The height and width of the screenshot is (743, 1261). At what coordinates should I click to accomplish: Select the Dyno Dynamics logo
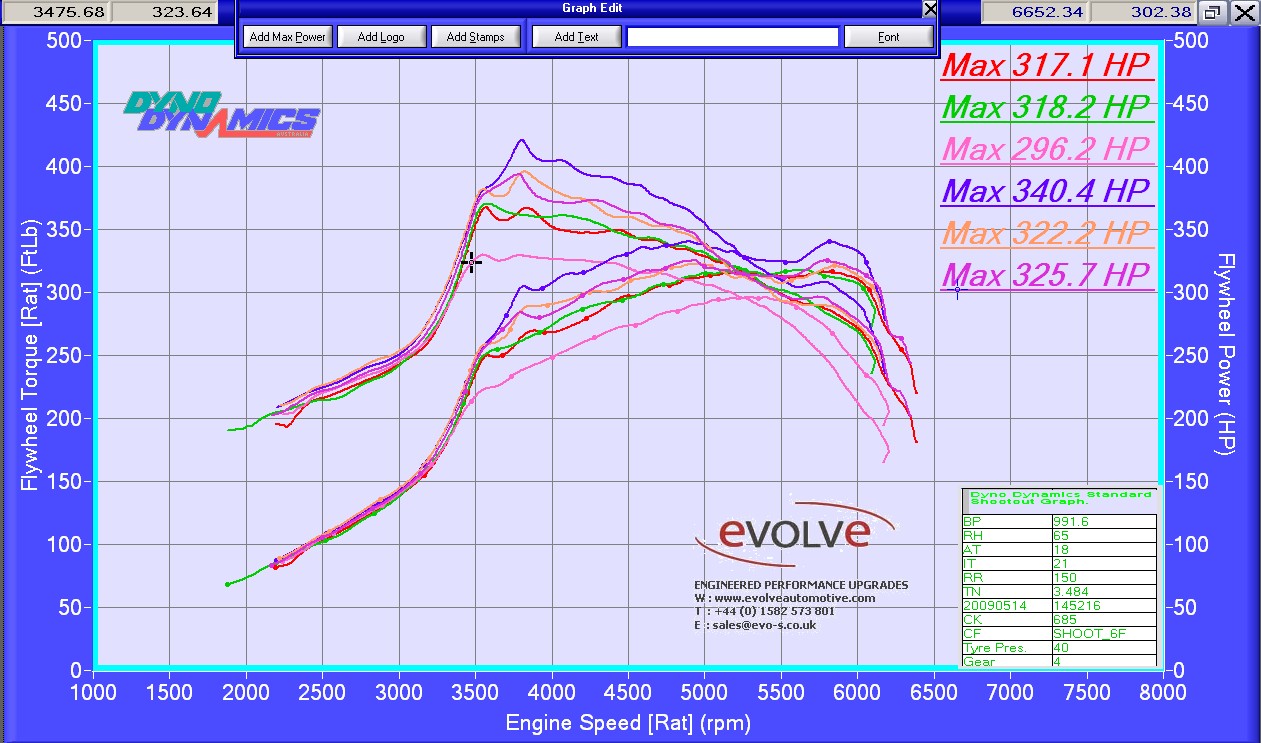221,115
